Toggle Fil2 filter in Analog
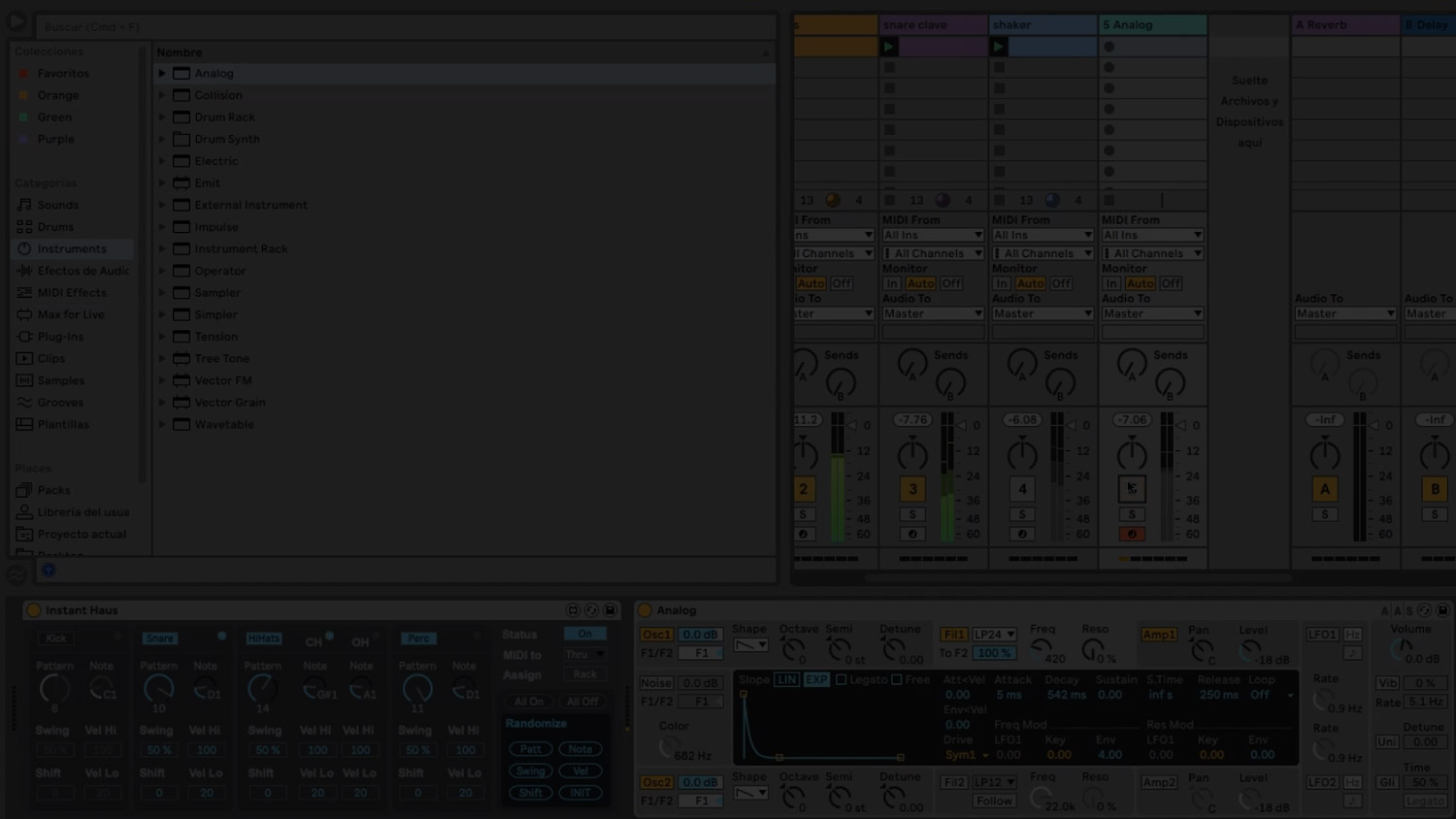Viewport: 1456px width, 819px height. point(954,782)
